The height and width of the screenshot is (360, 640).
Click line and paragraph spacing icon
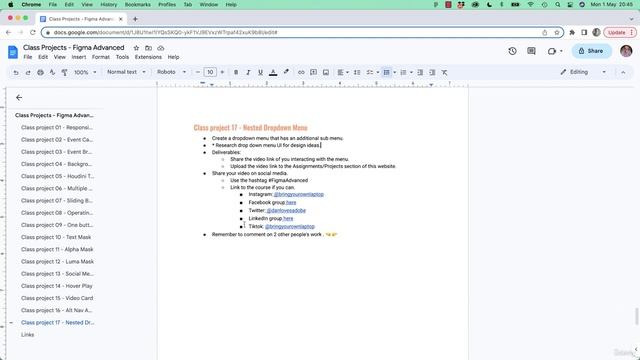[357, 72]
